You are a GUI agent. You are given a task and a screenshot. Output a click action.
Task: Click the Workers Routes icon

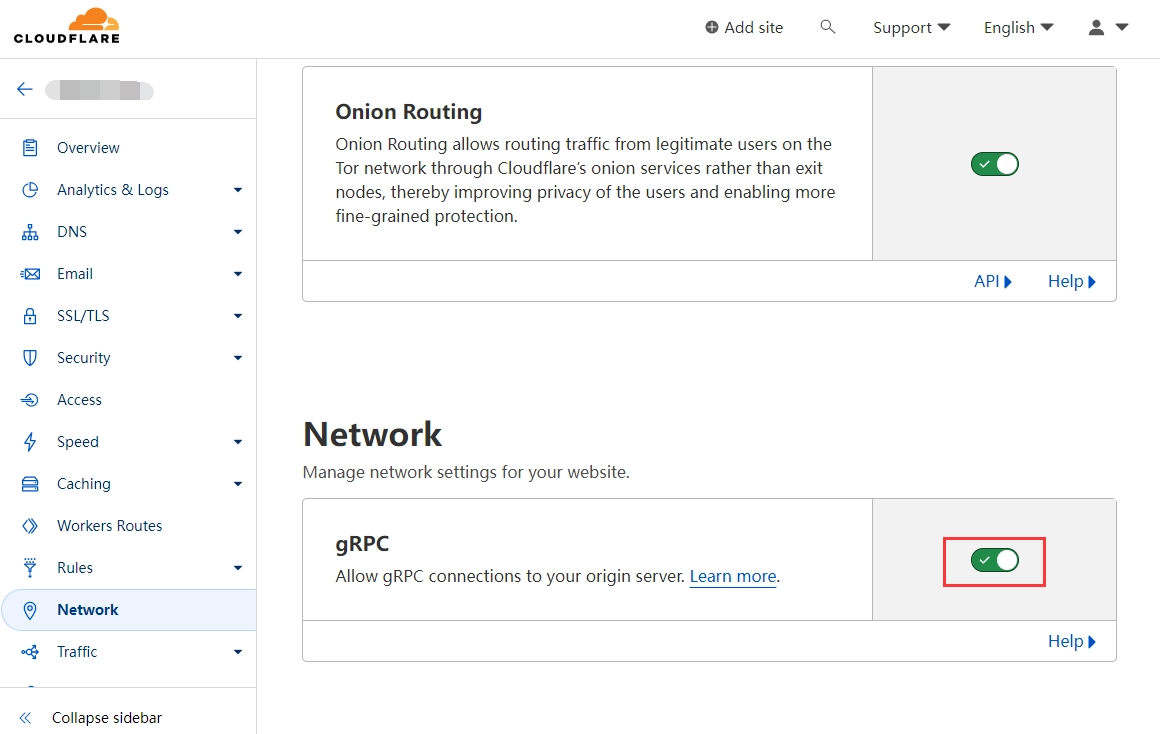[29, 525]
